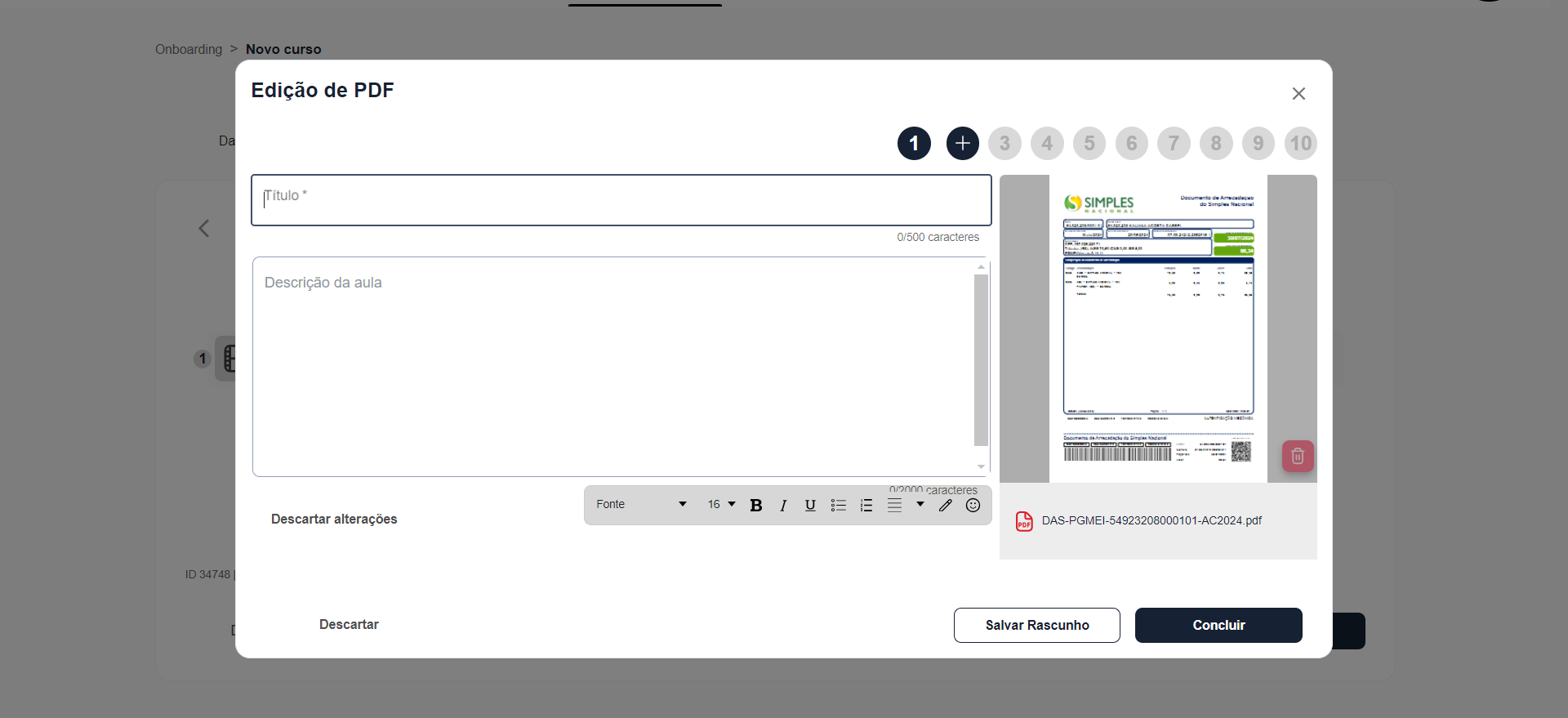Click the text alignment icon
This screenshot has width=1568, height=718.
pyautogui.click(x=895, y=506)
